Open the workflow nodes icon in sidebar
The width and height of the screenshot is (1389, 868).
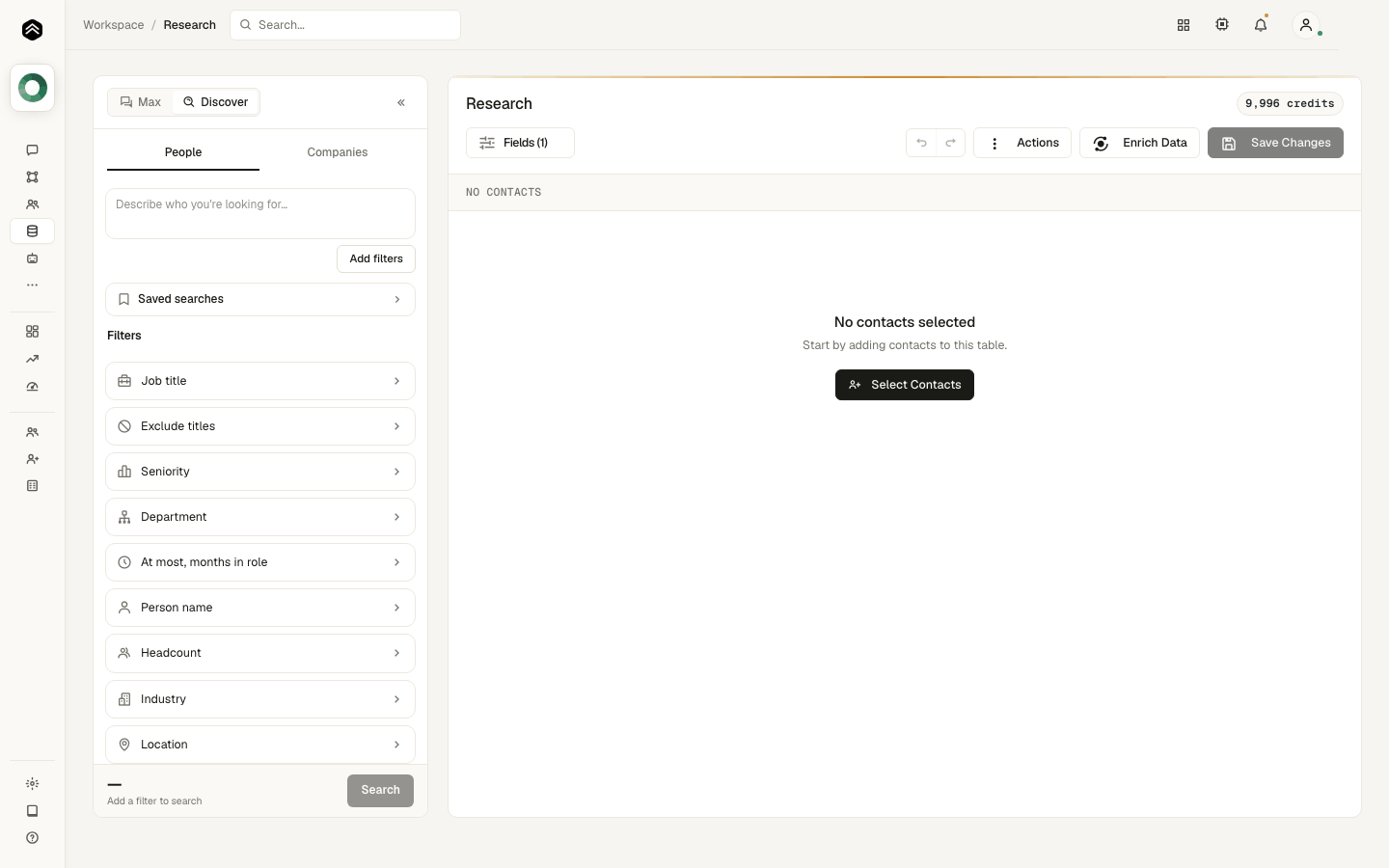pyautogui.click(x=32, y=176)
